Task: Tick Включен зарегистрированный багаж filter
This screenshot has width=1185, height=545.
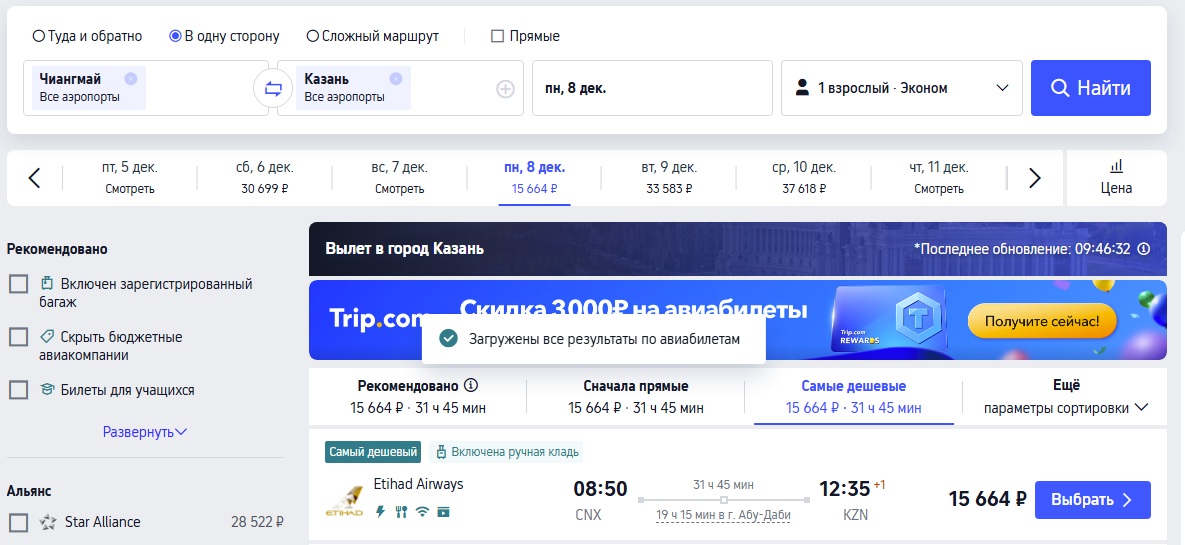Action: point(18,284)
